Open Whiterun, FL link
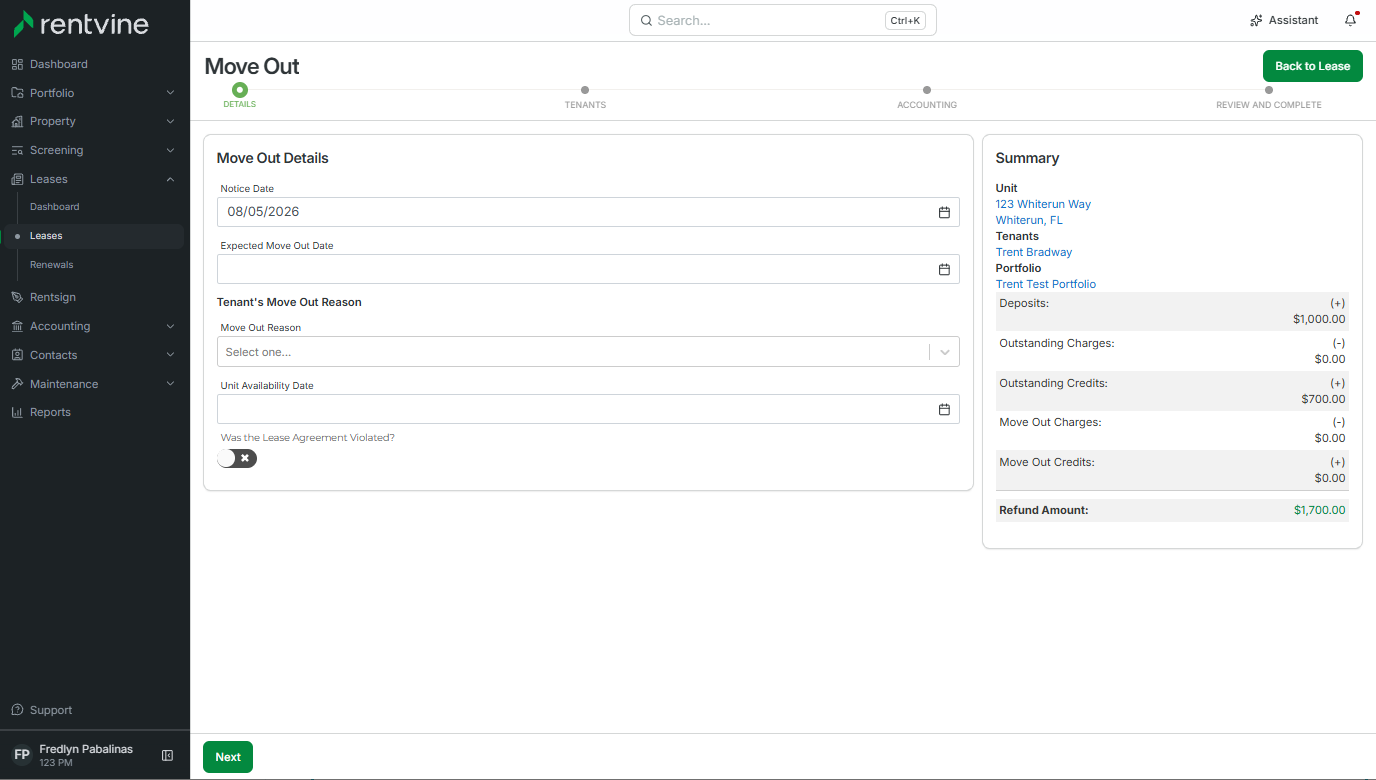 click(x=1029, y=220)
